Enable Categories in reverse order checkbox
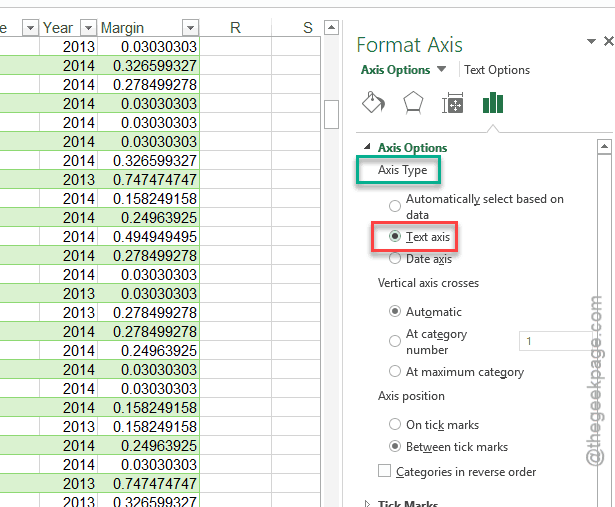 385,472
